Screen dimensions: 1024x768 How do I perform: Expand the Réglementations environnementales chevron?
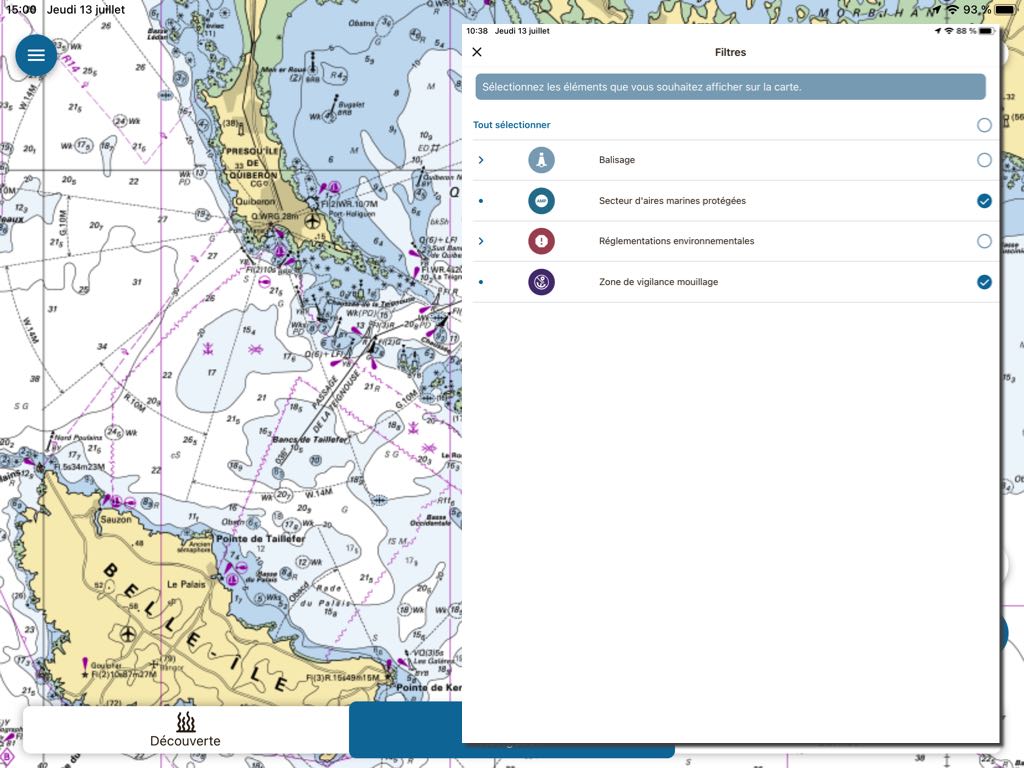481,241
